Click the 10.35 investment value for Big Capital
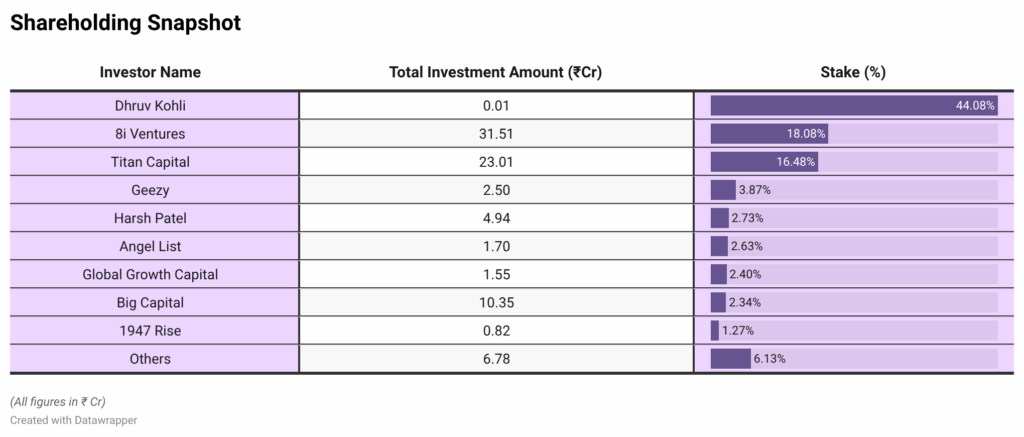This screenshot has height=437, width=1024. pos(495,302)
